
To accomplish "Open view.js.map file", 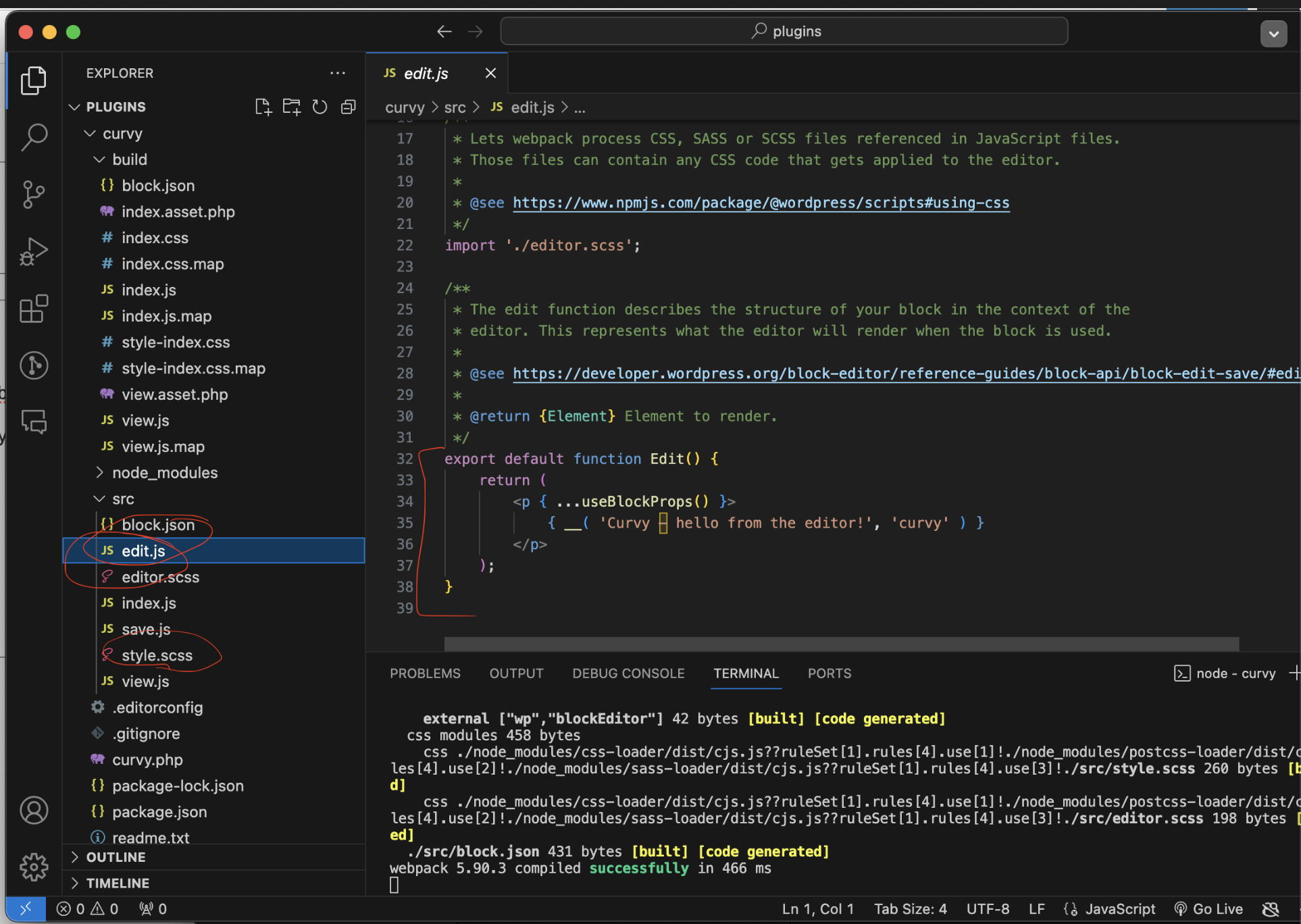I will [x=213, y=446].
